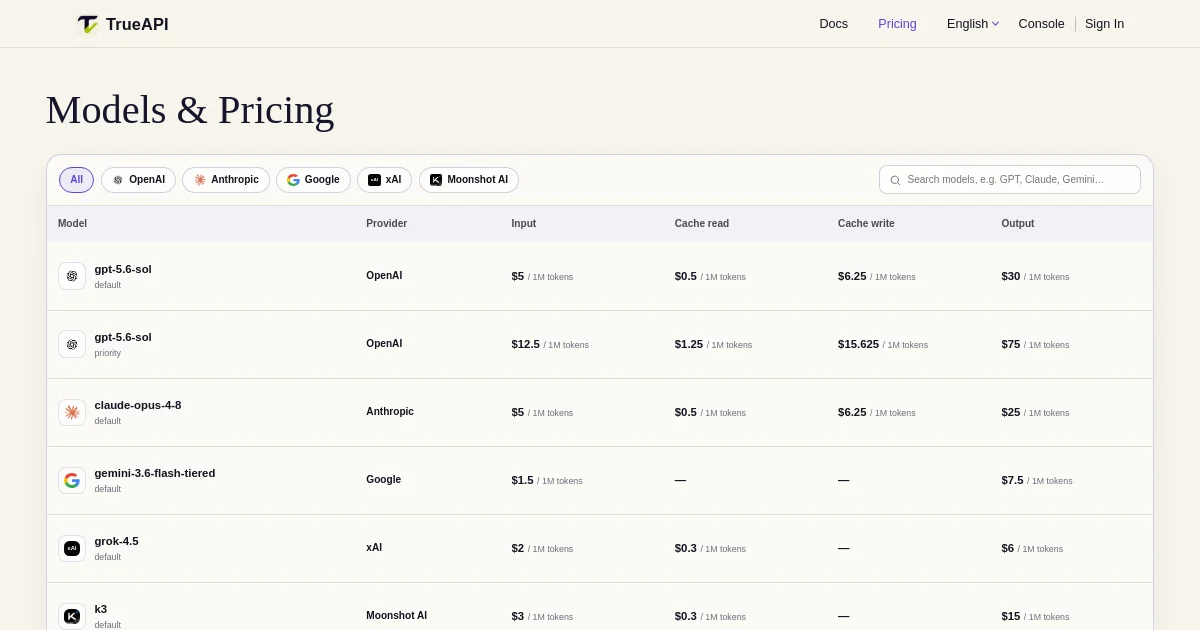Click the Cache read column header
This screenshot has width=1200, height=630.
click(702, 224)
